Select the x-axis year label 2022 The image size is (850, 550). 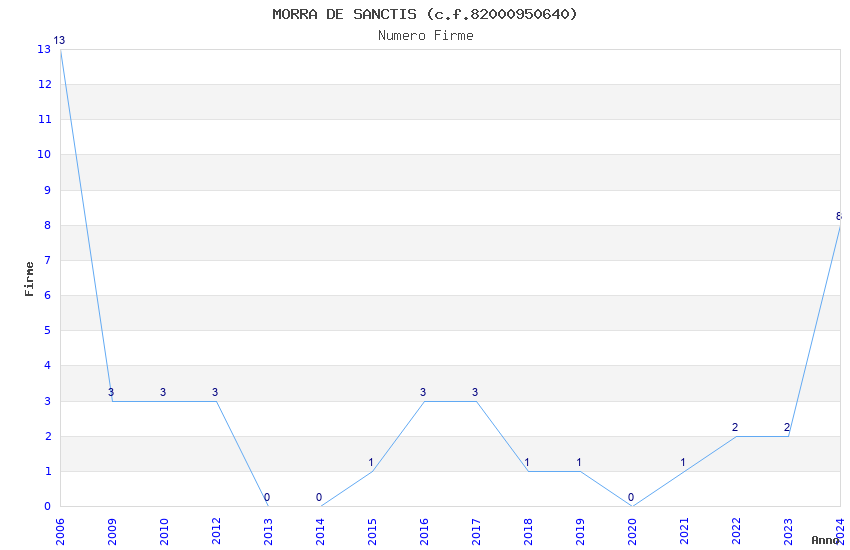click(x=736, y=531)
